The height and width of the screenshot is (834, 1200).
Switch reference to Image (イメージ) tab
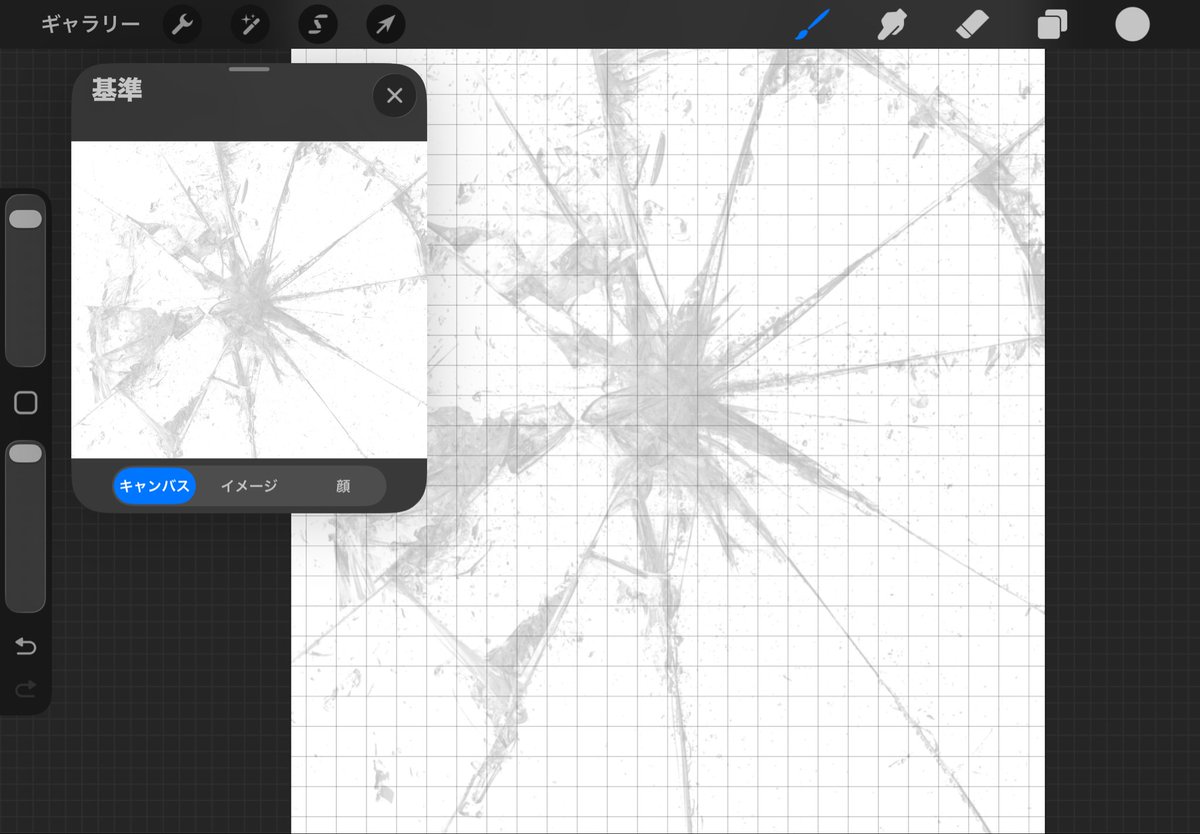click(249, 486)
